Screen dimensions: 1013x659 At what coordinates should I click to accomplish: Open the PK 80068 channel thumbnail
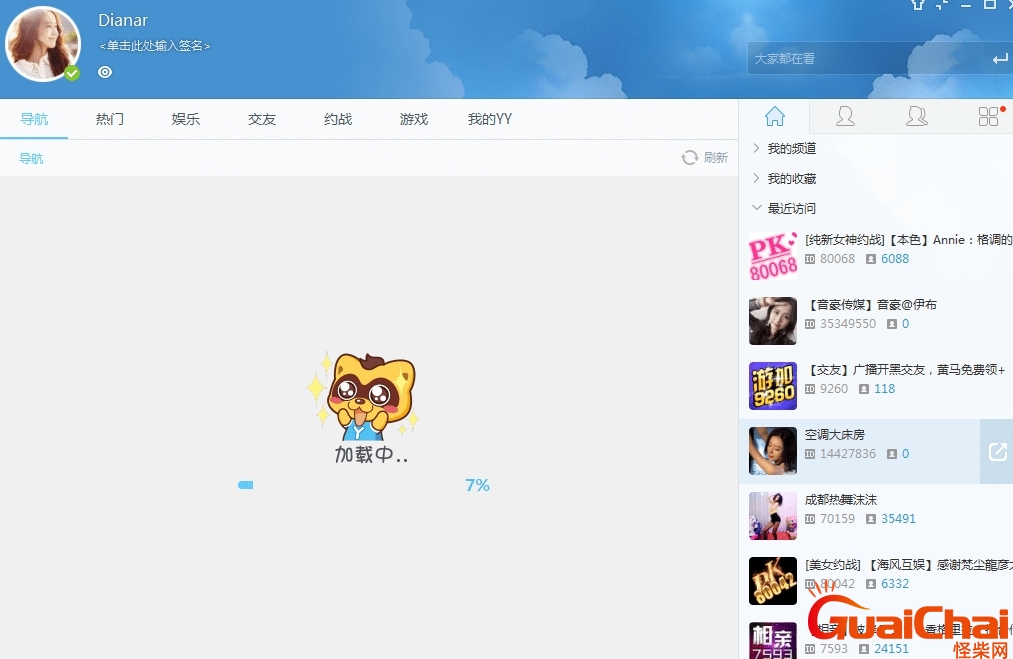point(773,256)
